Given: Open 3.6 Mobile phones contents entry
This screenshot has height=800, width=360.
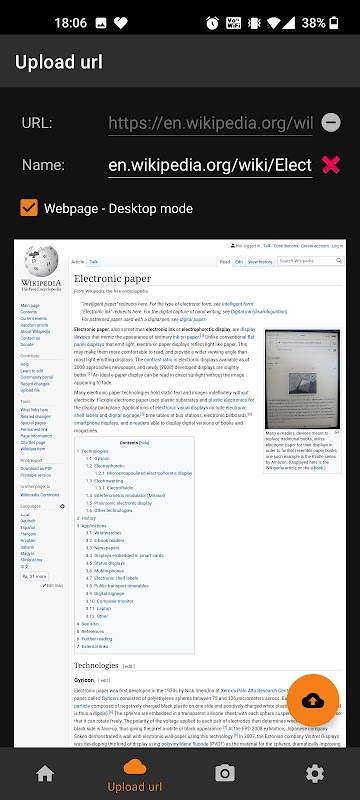Looking at the screenshot, I should tap(105, 570).
